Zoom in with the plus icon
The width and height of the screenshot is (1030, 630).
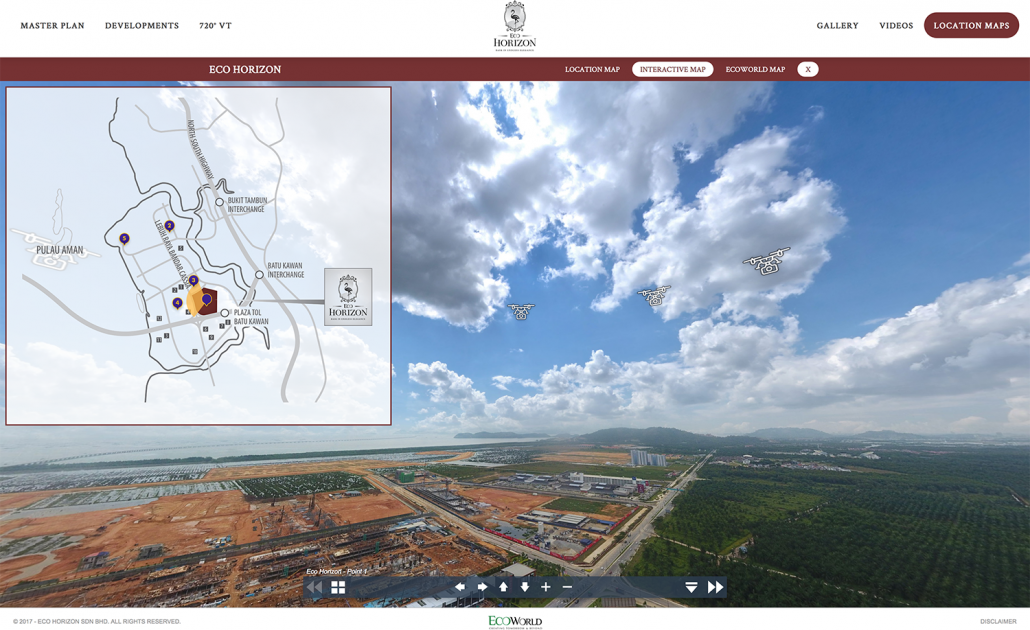(x=546, y=587)
